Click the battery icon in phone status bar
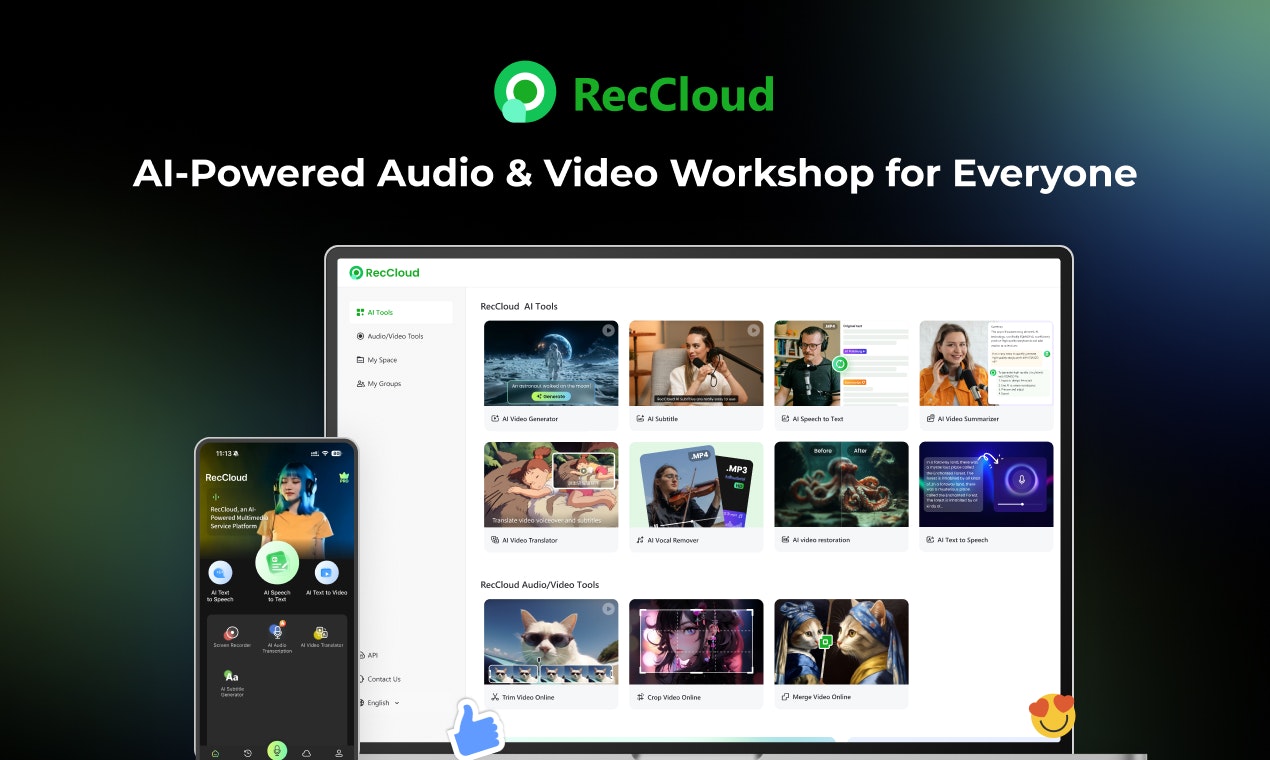Screen dimensions: 1270x760 (337, 453)
